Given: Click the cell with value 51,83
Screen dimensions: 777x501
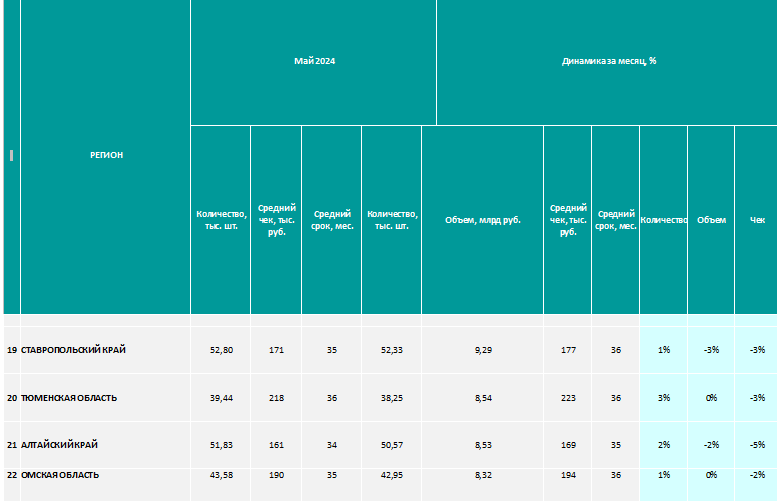Looking at the screenshot, I should tap(221, 445).
